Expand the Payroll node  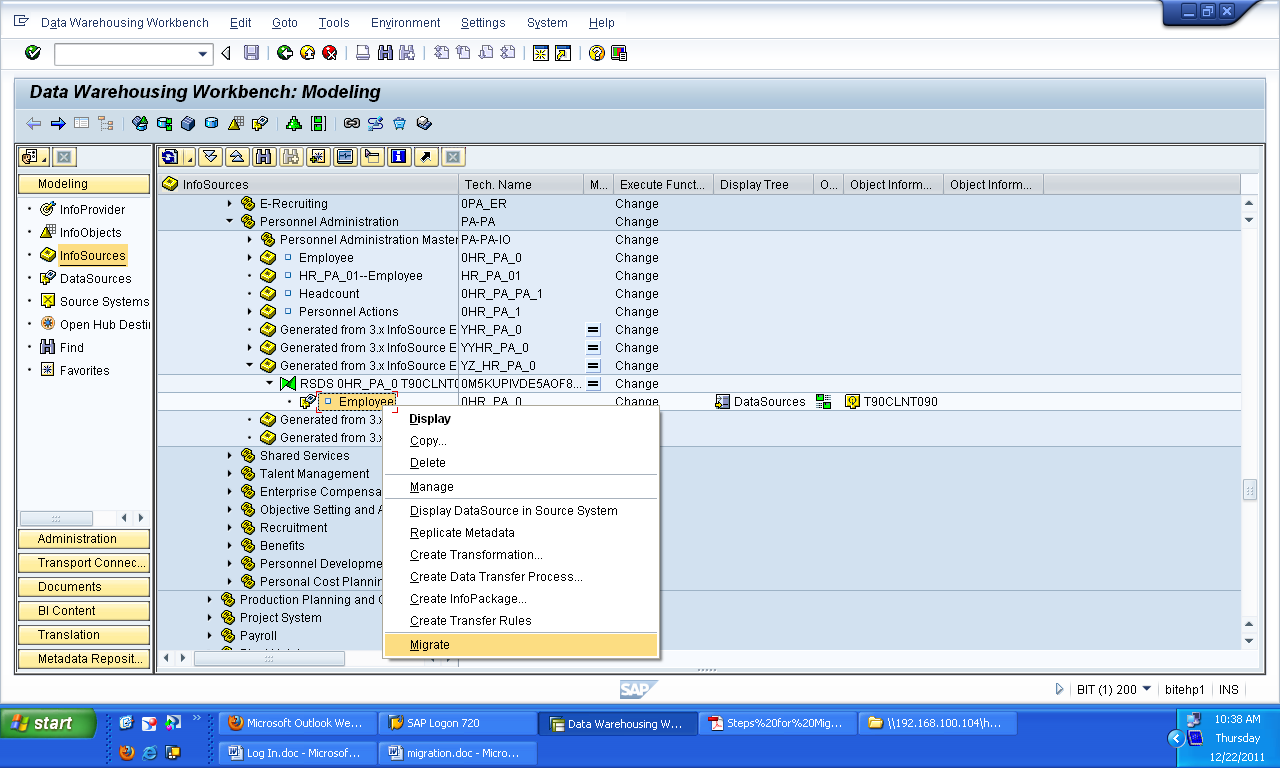pos(209,636)
